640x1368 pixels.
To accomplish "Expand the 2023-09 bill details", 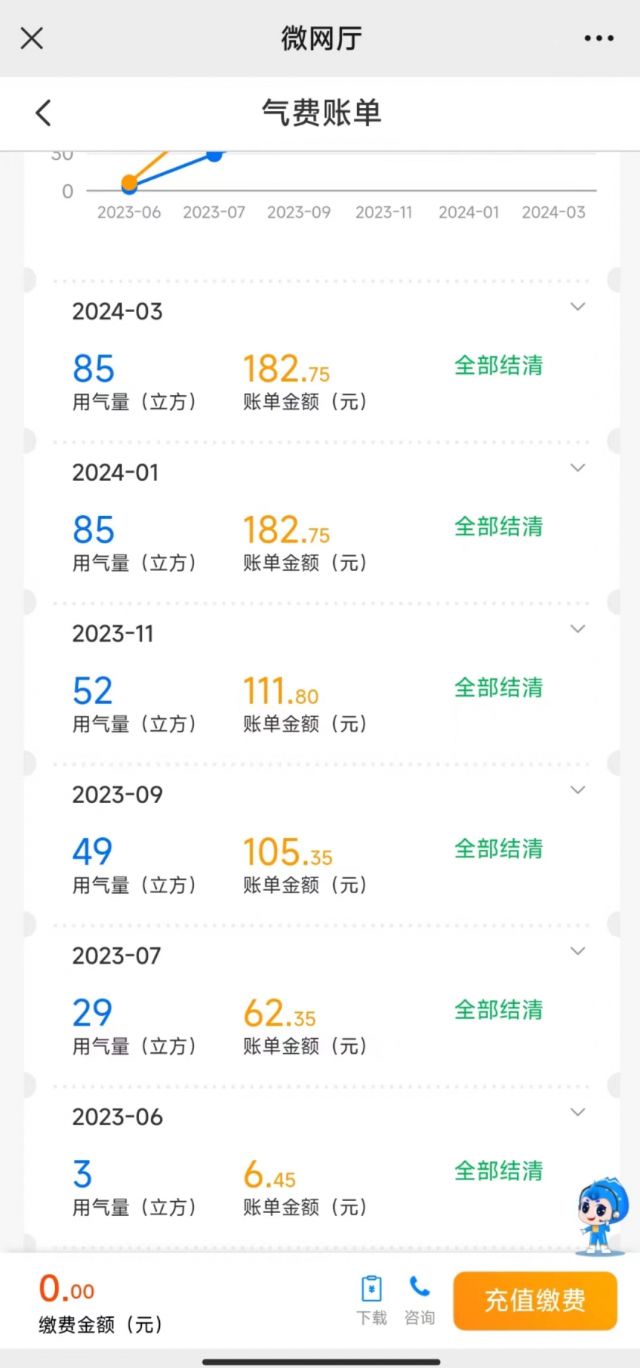I will point(577,790).
